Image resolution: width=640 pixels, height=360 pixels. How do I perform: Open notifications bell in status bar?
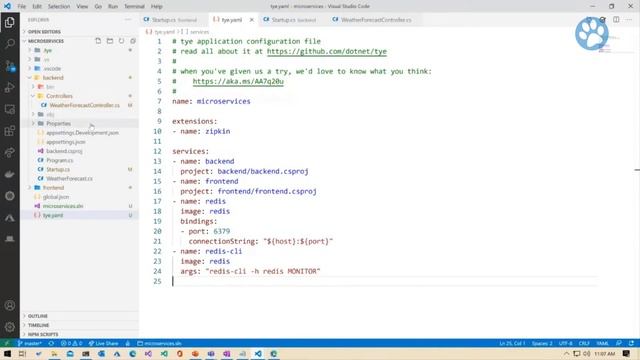(x=631, y=343)
